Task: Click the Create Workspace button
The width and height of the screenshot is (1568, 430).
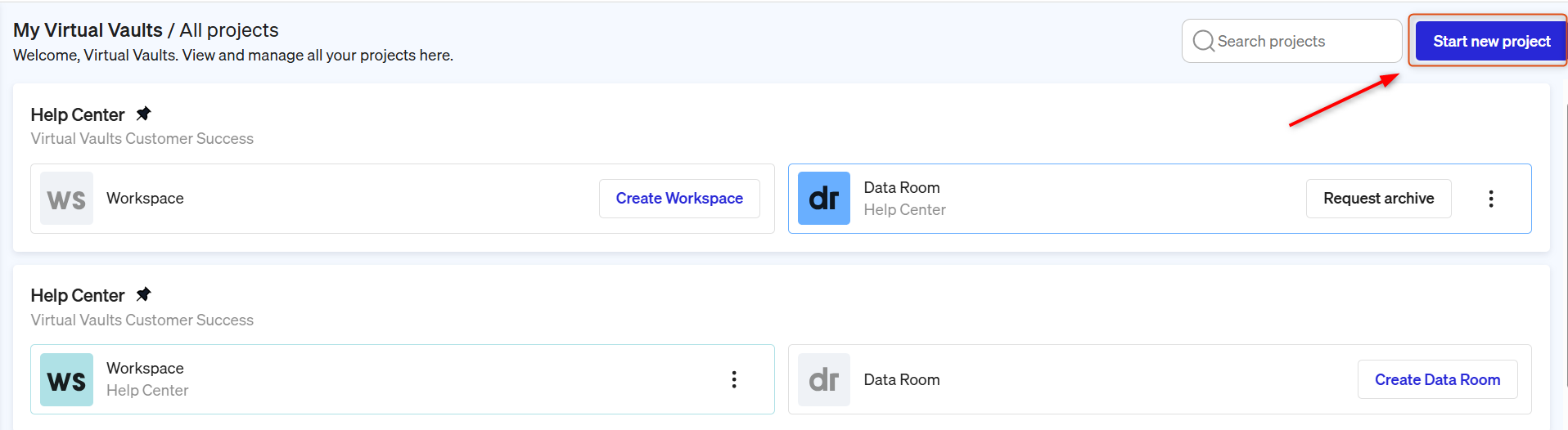Action: click(679, 199)
